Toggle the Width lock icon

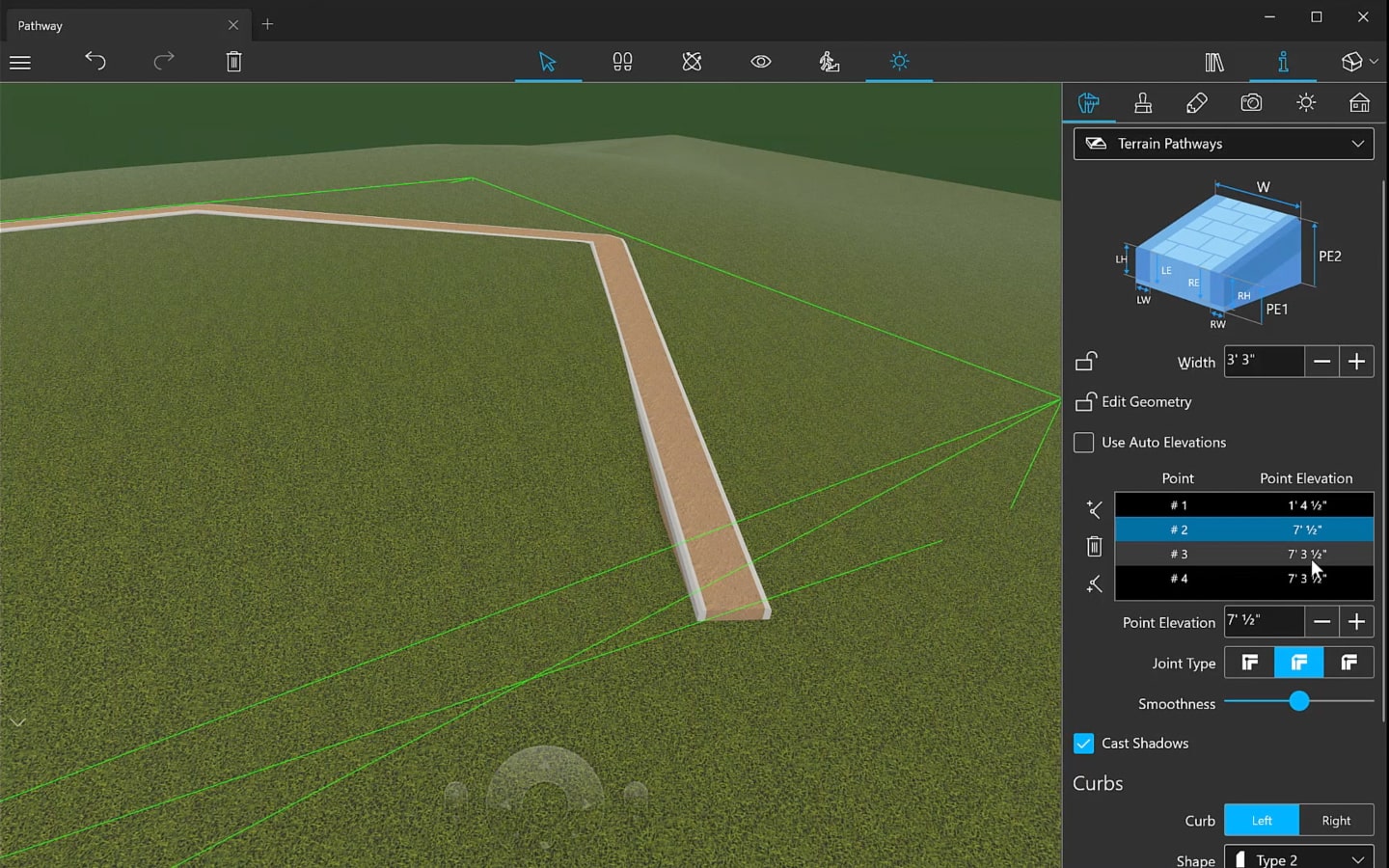tap(1086, 362)
